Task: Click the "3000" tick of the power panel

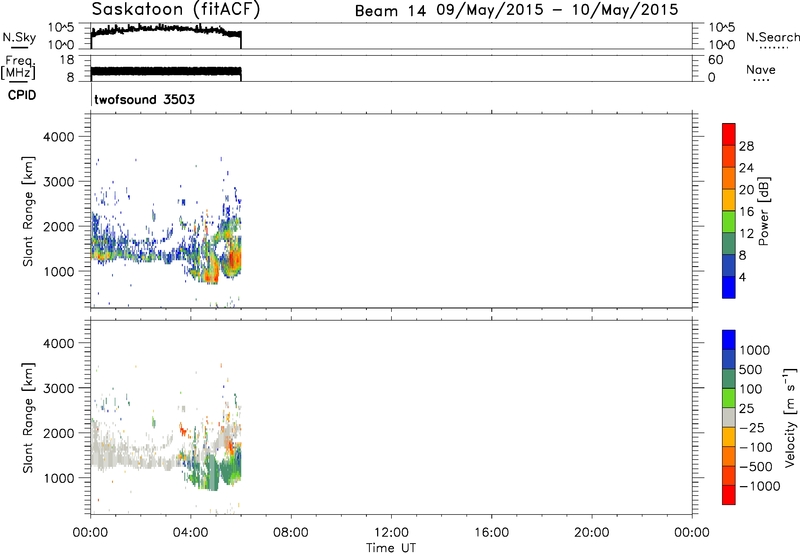Action: pyautogui.click(x=58, y=182)
